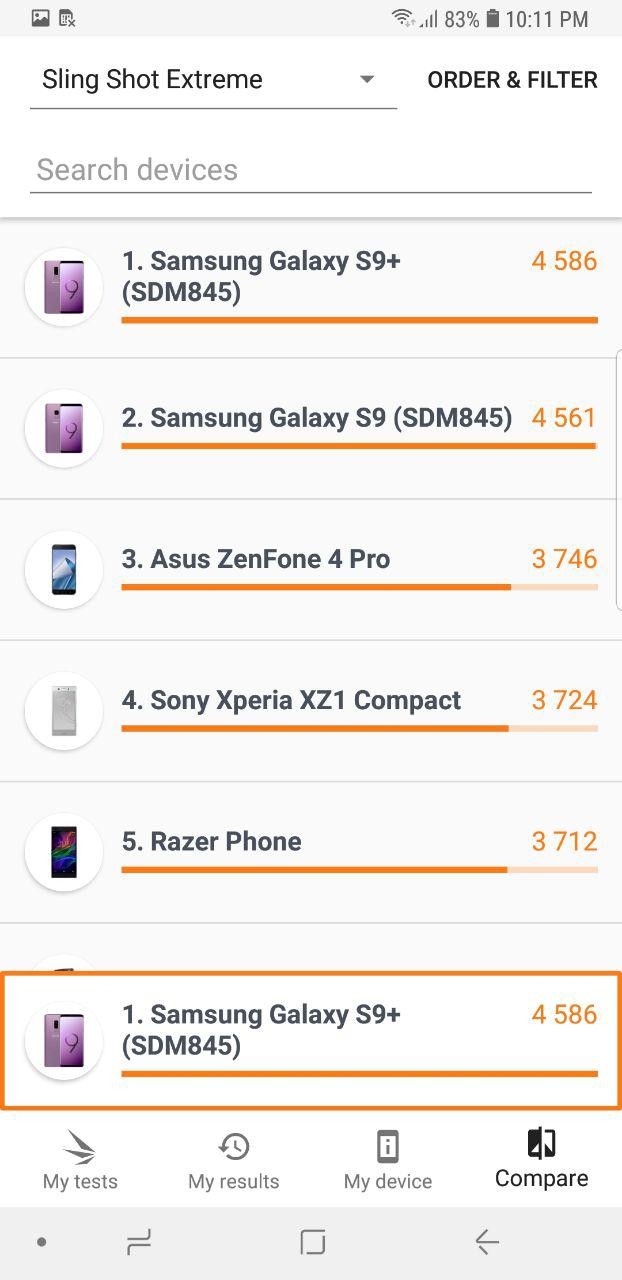Tap the Asus ZenFone 4 Pro thumbnail
The width and height of the screenshot is (622, 1280).
[x=64, y=569]
